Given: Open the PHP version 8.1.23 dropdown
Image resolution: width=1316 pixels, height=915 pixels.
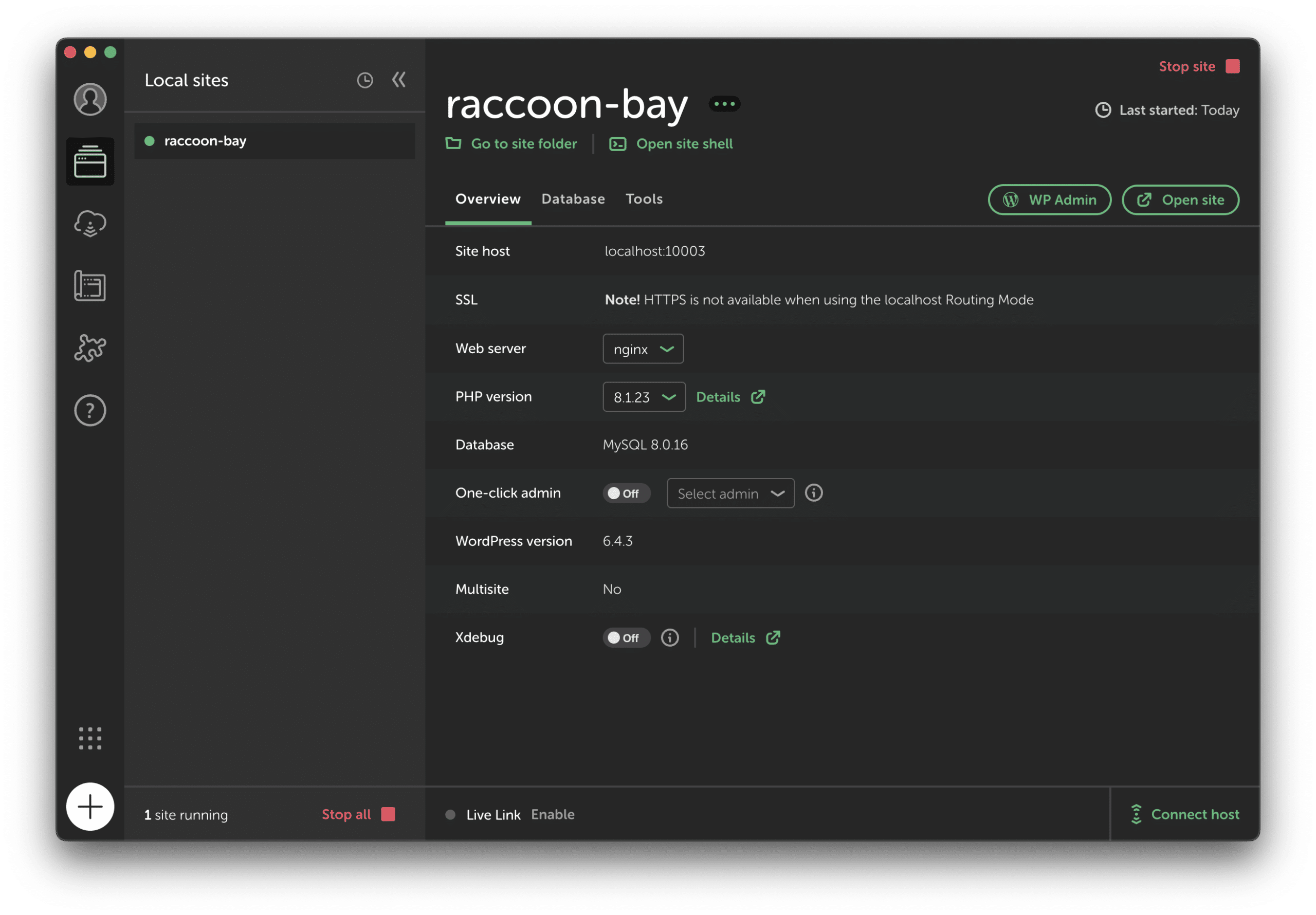Looking at the screenshot, I should (x=644, y=397).
